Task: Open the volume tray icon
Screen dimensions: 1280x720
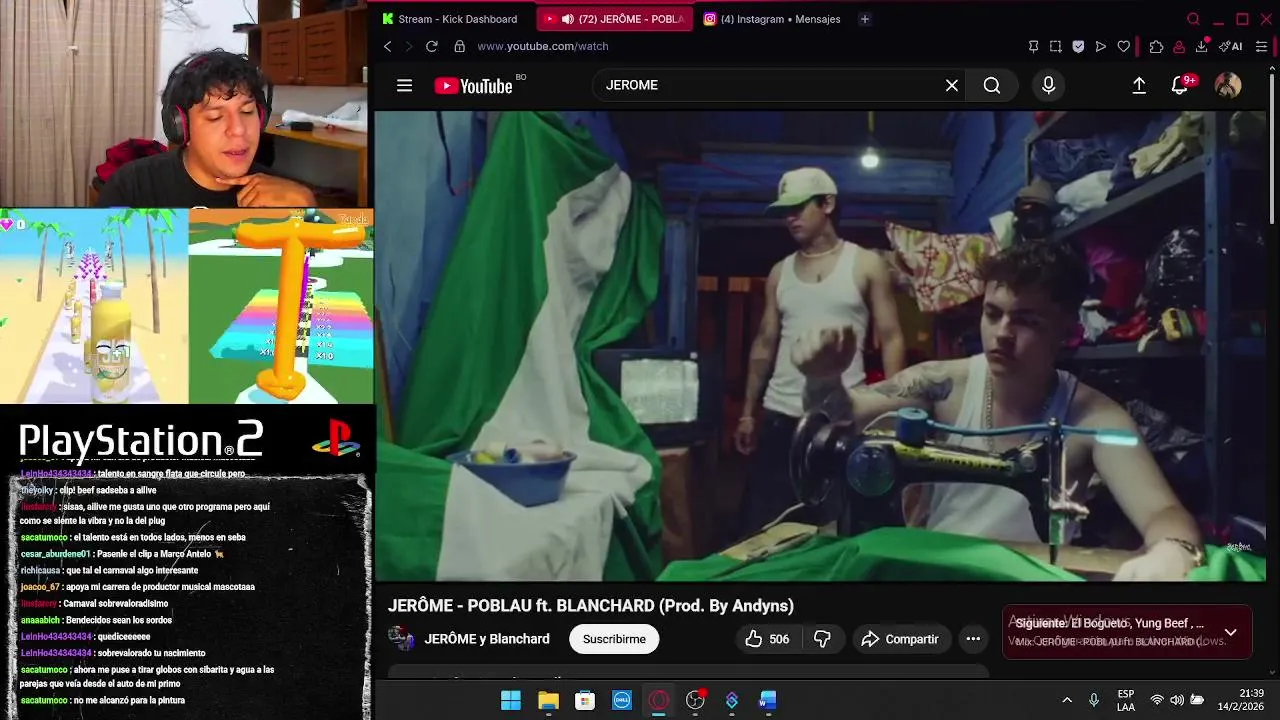Action: 1177,700
